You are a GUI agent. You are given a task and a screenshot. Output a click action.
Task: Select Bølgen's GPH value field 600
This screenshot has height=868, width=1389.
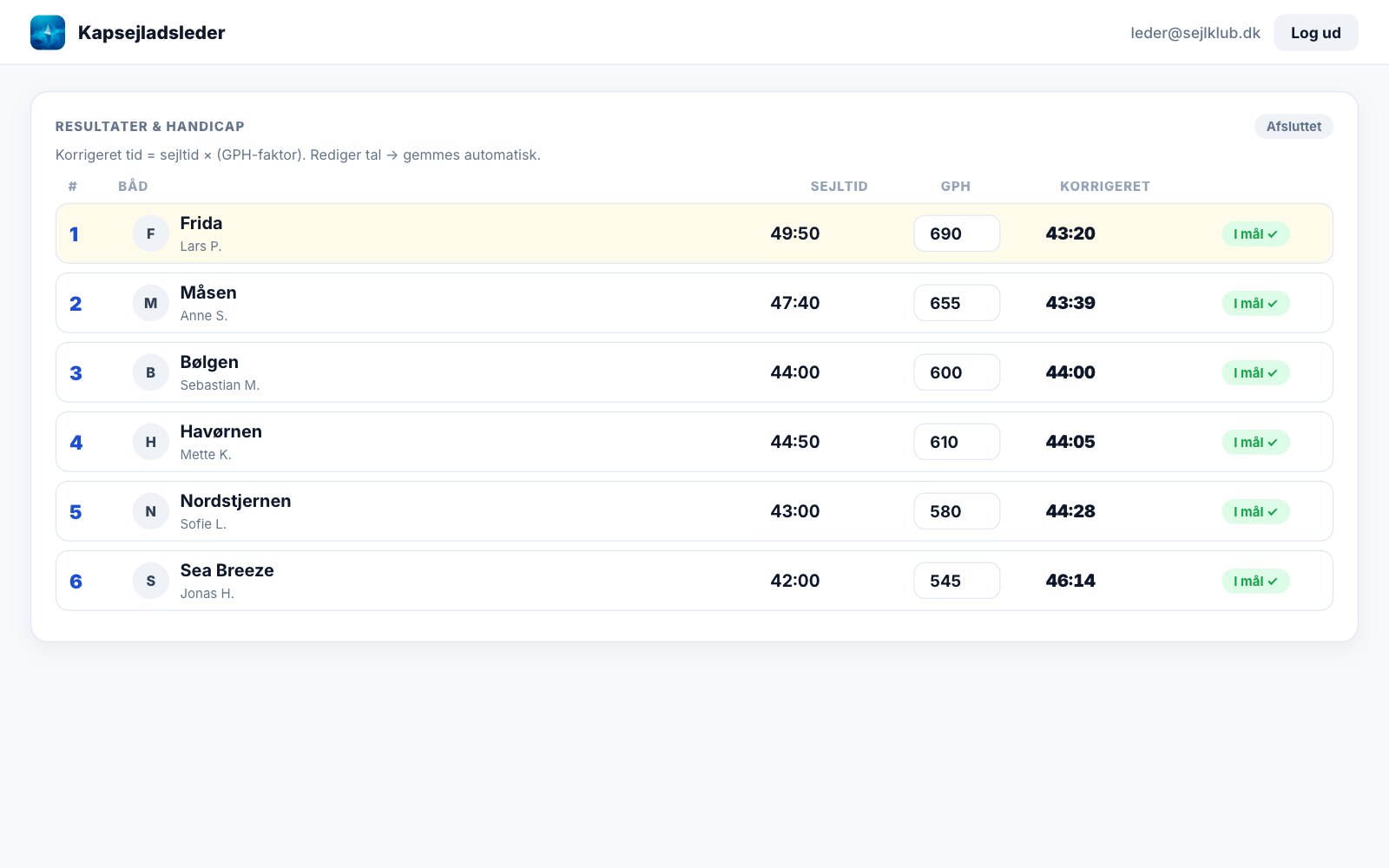click(957, 372)
